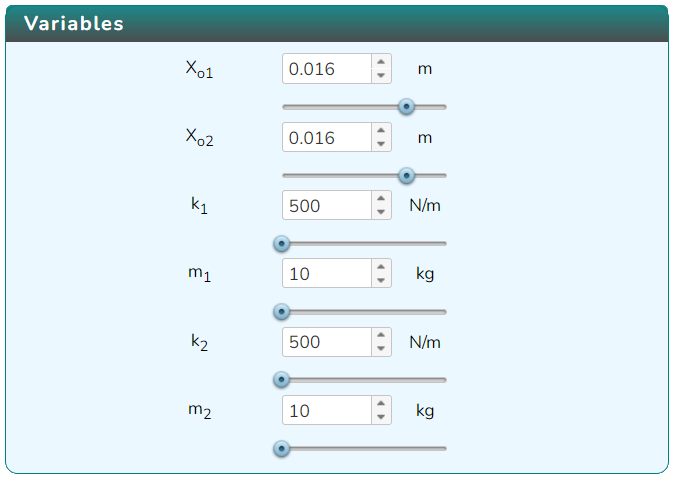This screenshot has width=676, height=481.
Task: Focus the m2 input field showing 10
Action: 327,410
